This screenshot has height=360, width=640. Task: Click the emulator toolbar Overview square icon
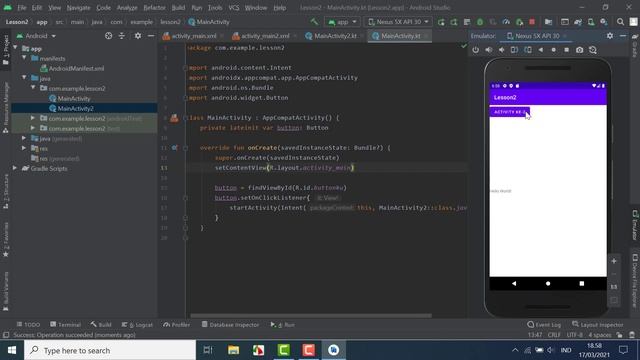[x=567, y=50]
